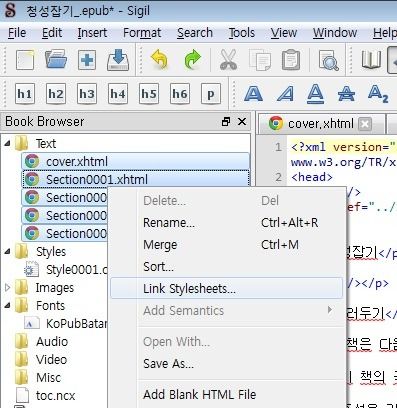Open the Insert menu
This screenshot has width=397, height=408.
(92, 33)
